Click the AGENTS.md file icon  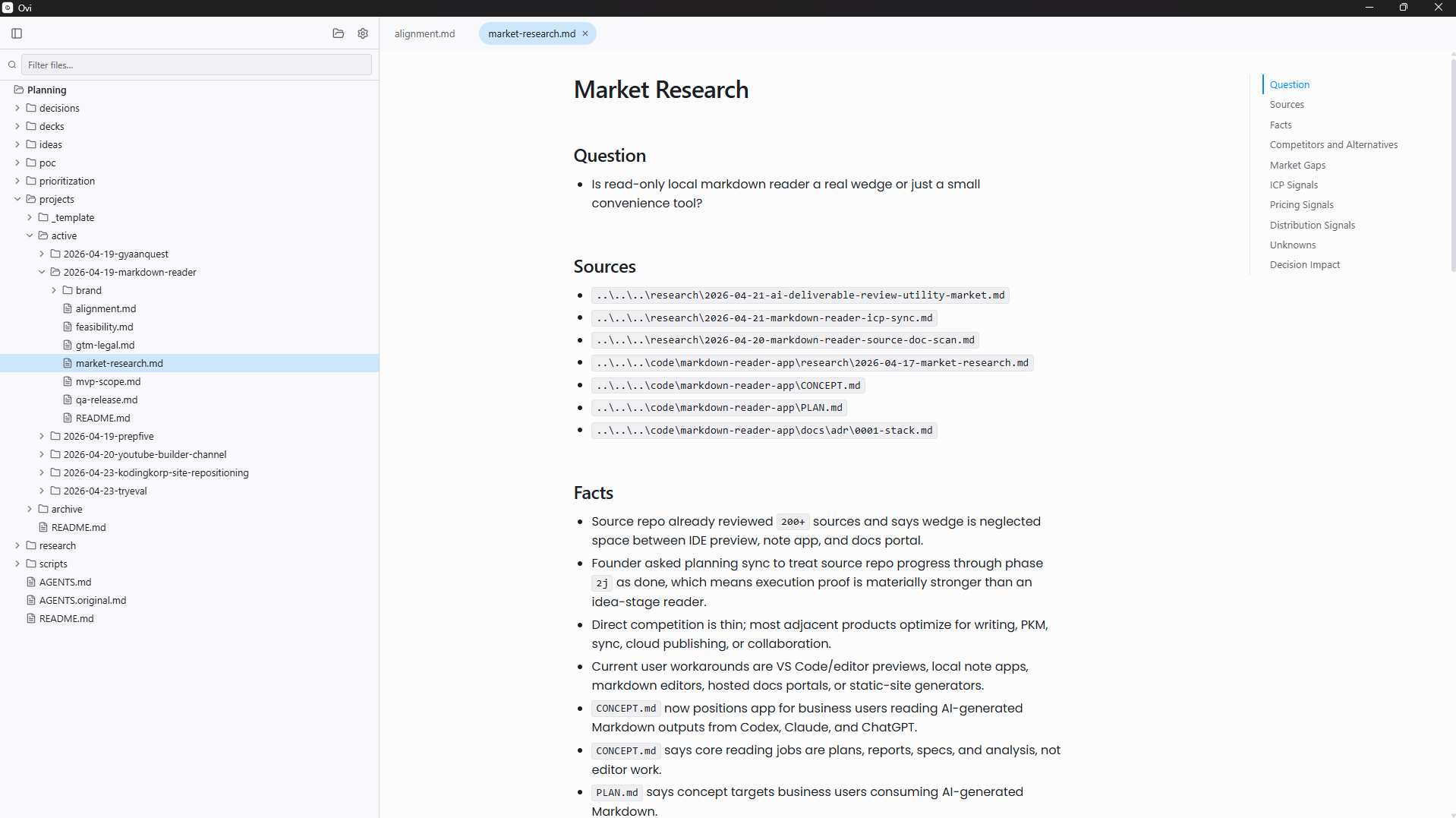[x=31, y=583]
